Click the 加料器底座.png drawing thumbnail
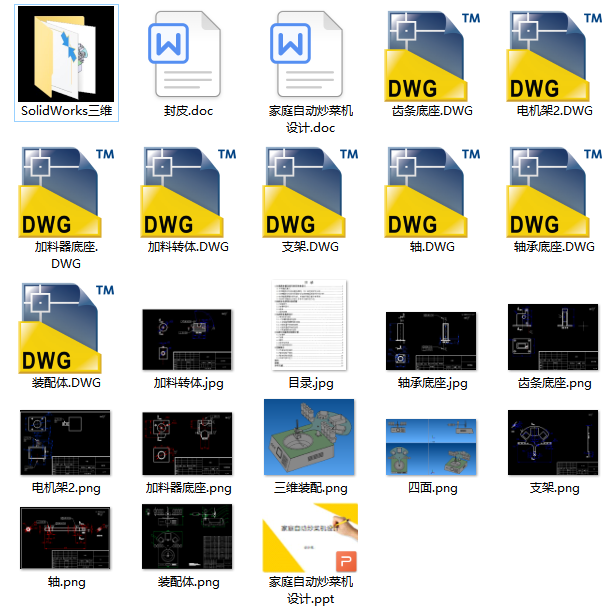The width and height of the screenshot is (614, 607). pos(187,444)
